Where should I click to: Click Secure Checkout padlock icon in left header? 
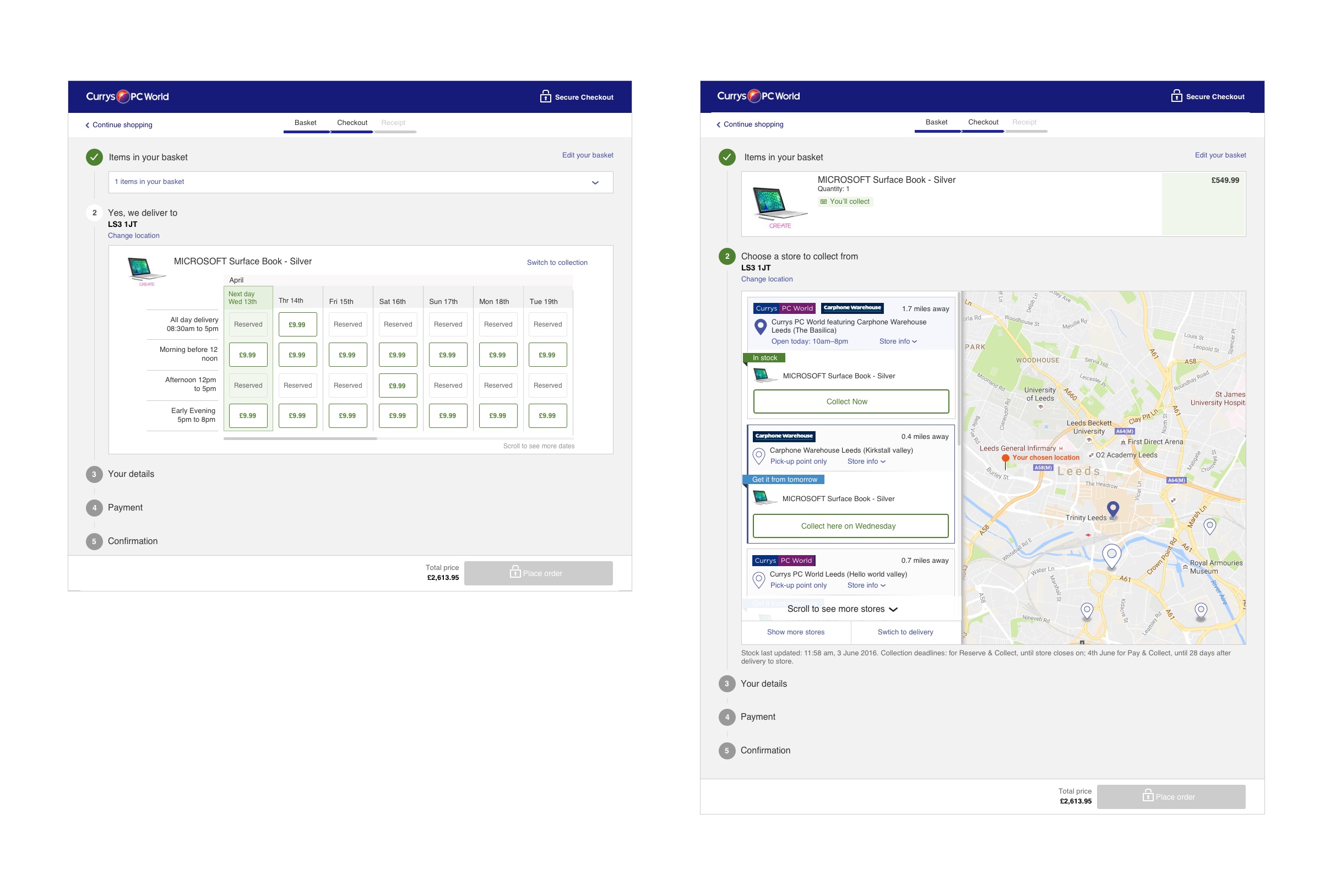coord(545,96)
